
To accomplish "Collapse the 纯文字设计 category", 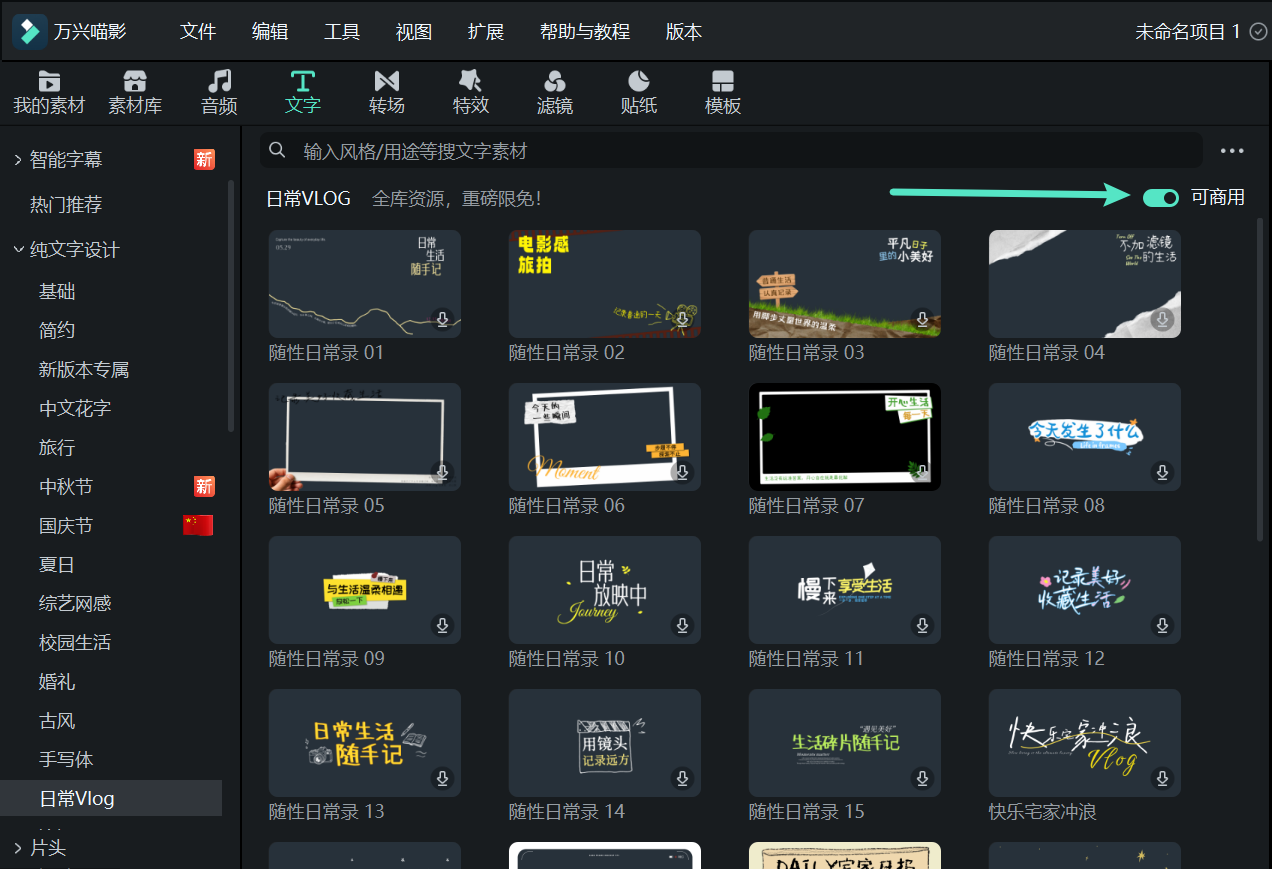I will point(18,249).
